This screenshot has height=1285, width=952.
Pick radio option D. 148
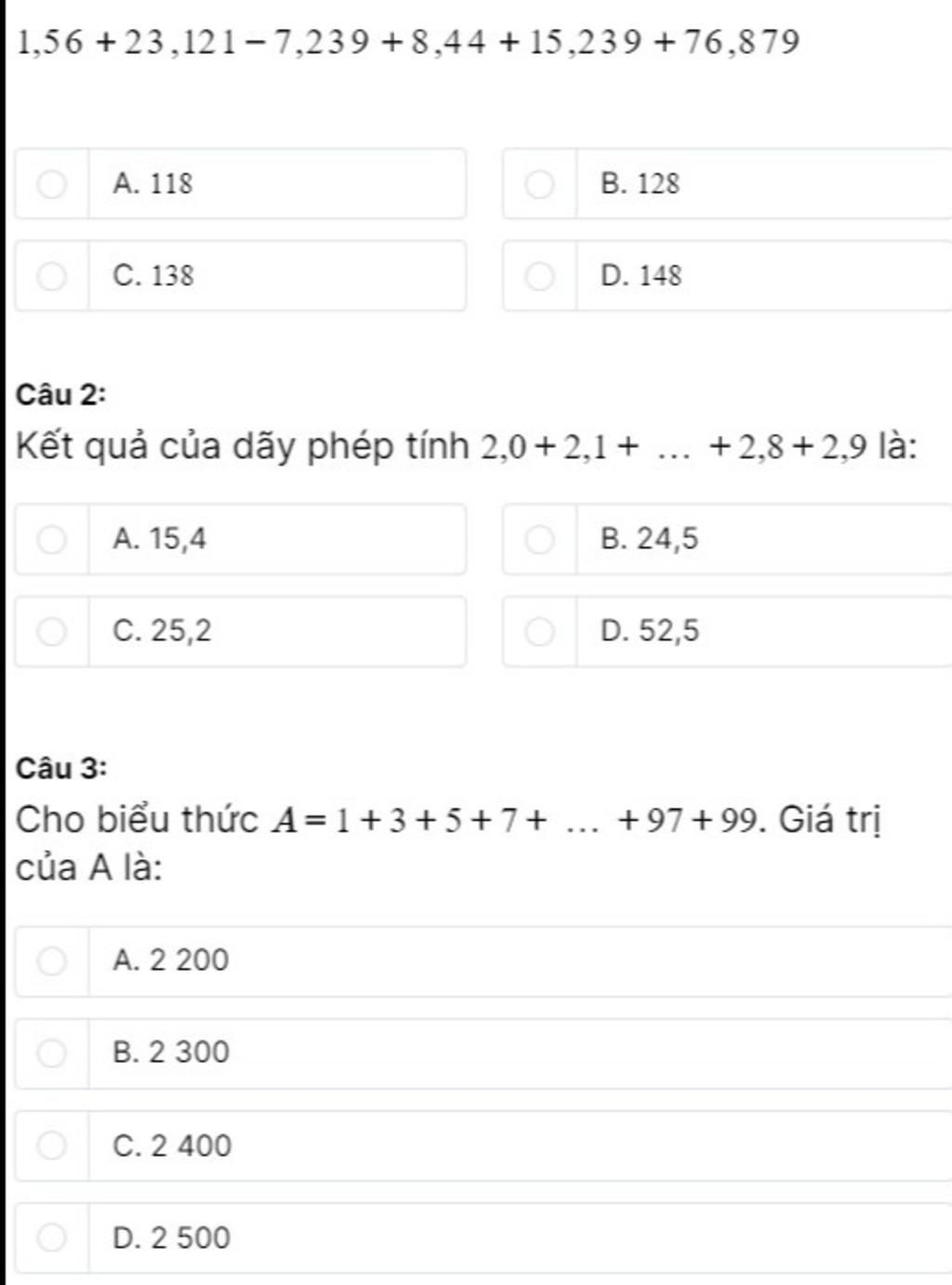539,276
